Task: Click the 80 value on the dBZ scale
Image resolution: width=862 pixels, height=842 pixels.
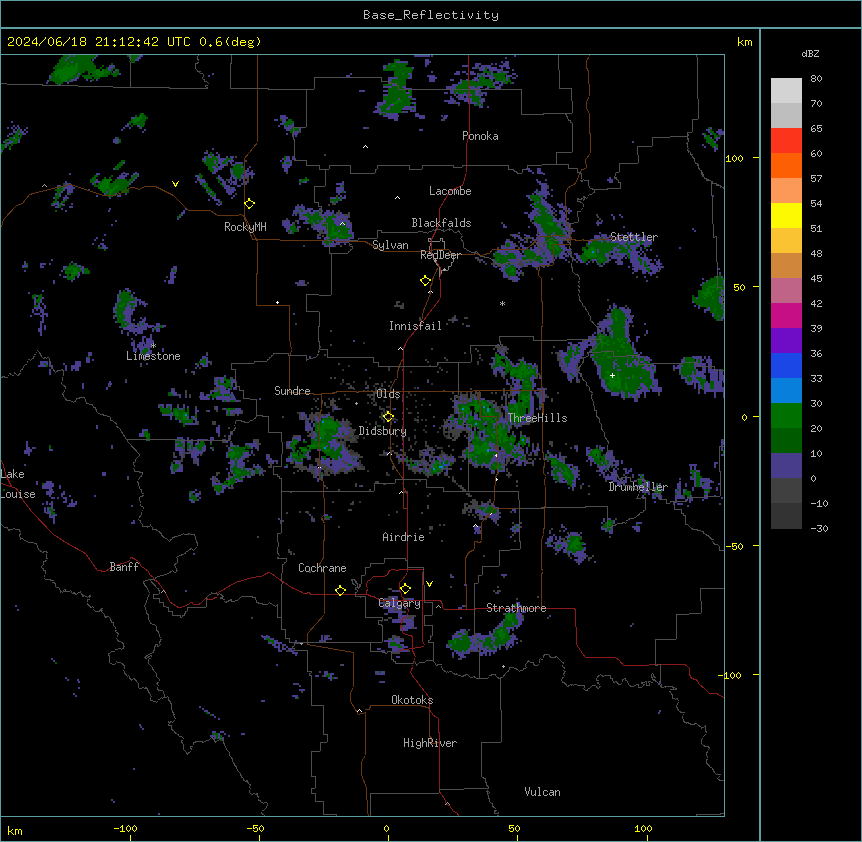Action: (816, 79)
